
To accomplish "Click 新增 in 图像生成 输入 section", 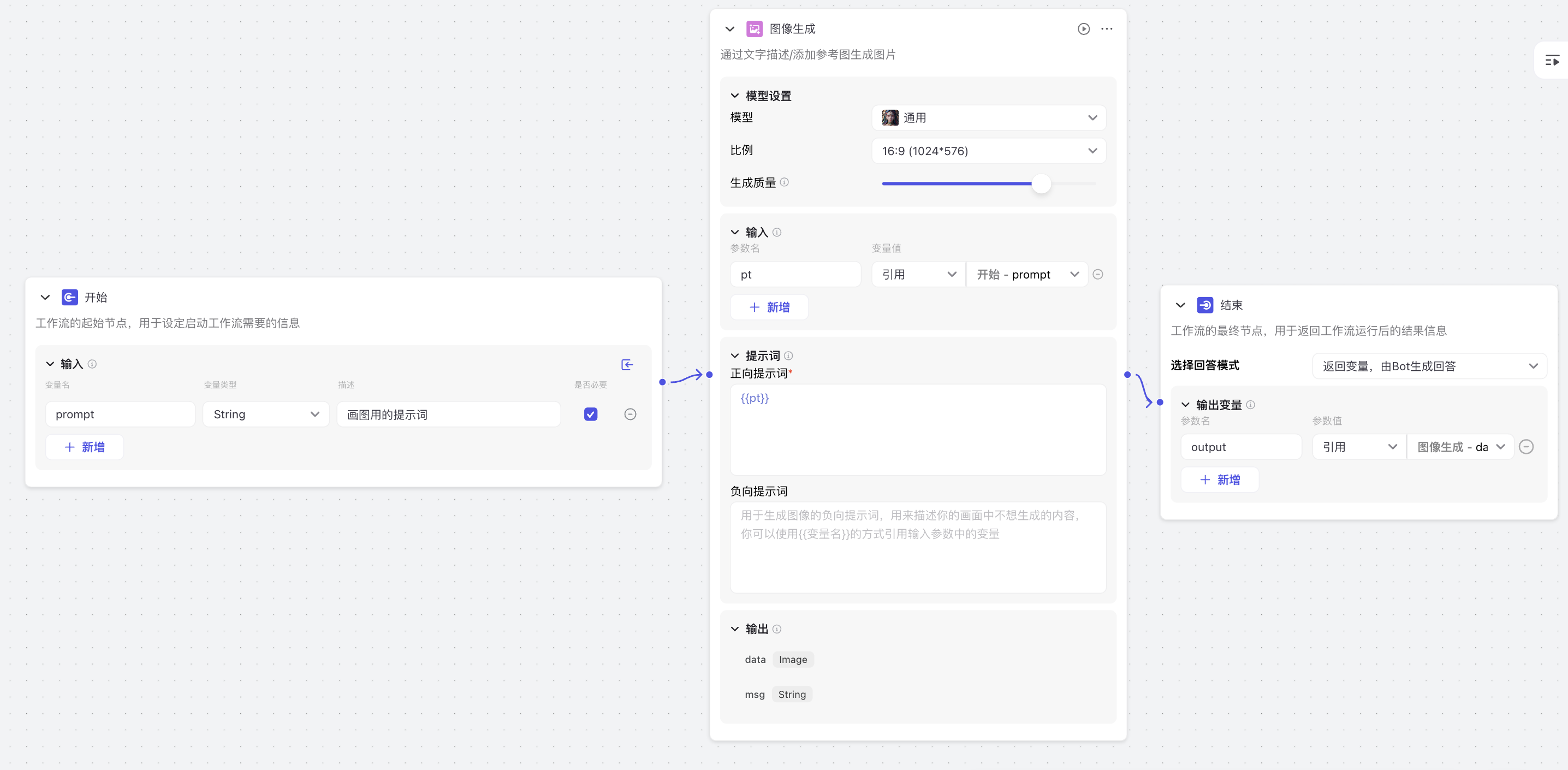I will (769, 307).
